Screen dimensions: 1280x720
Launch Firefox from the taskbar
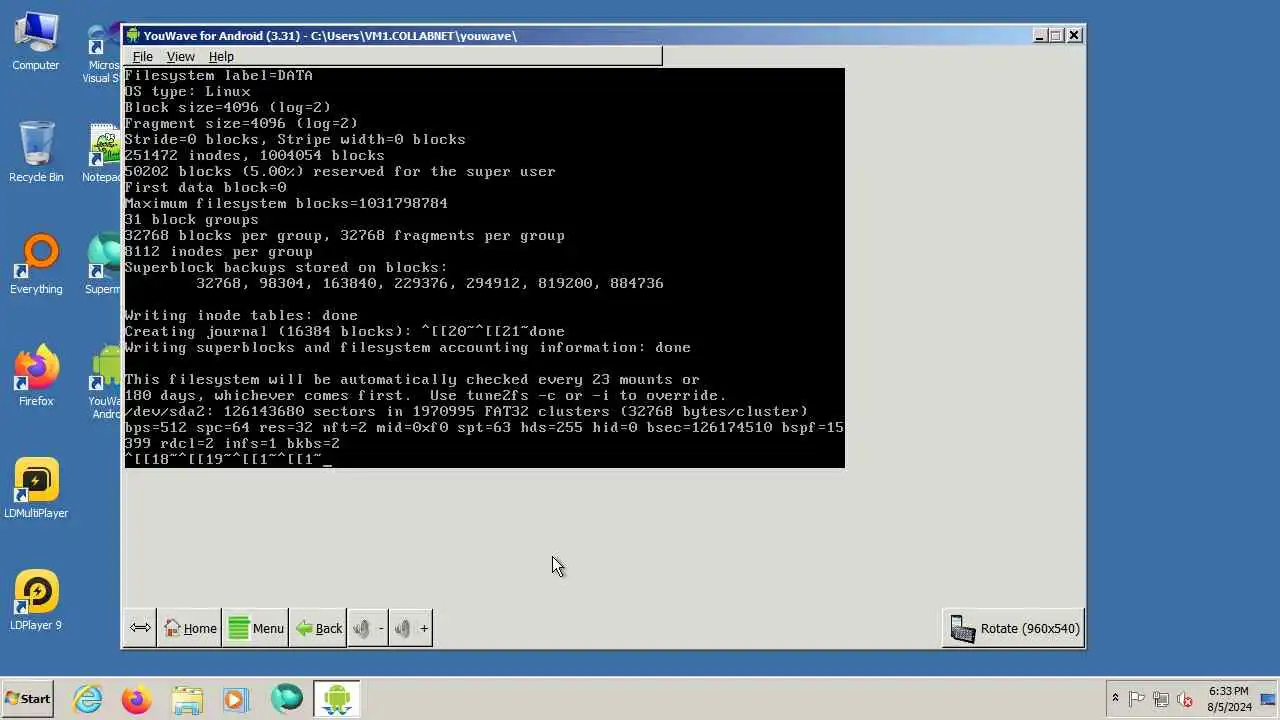(x=137, y=699)
